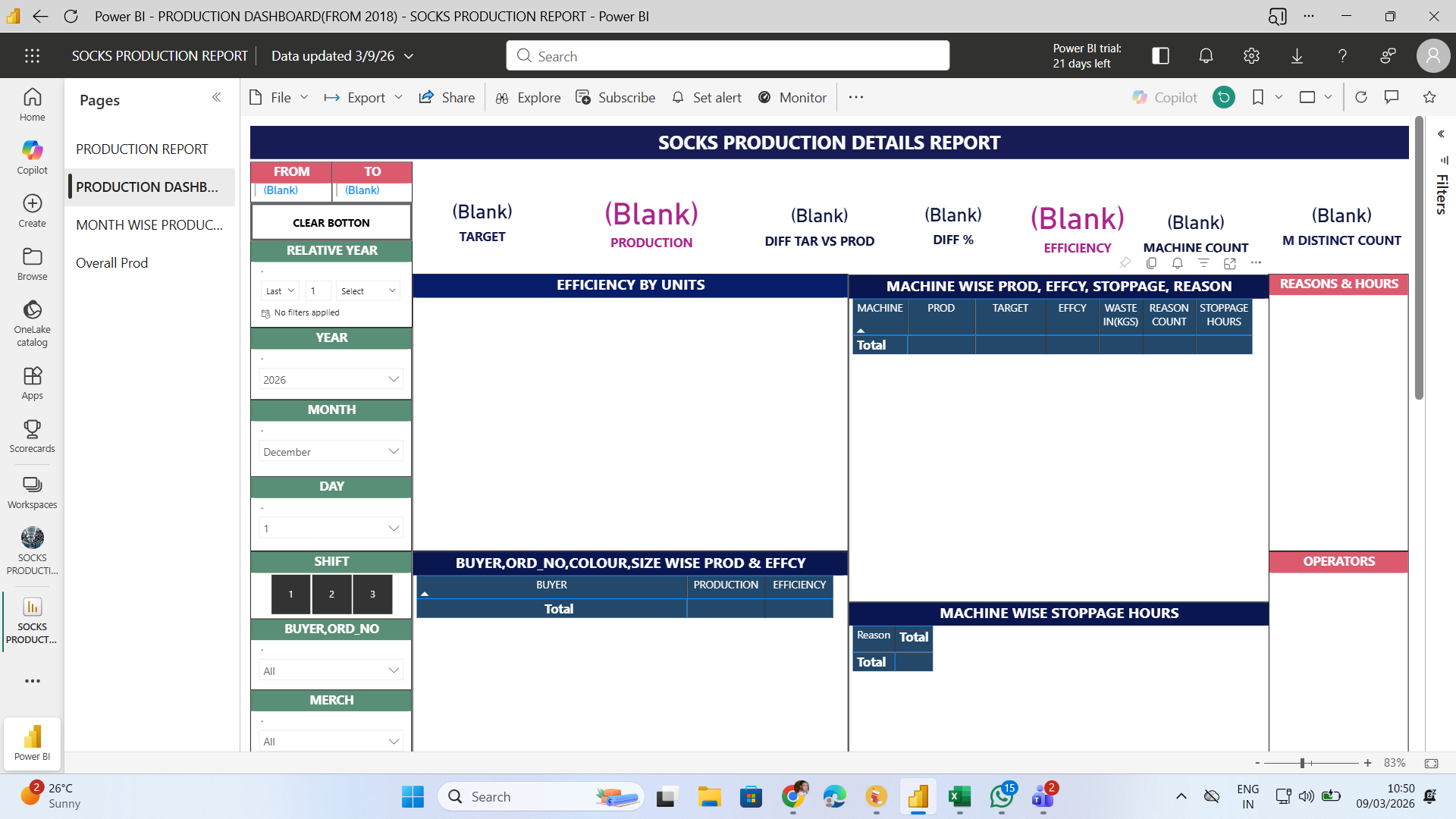Select shift 1 slicer button
The width and height of the screenshot is (1456, 819).
point(290,594)
